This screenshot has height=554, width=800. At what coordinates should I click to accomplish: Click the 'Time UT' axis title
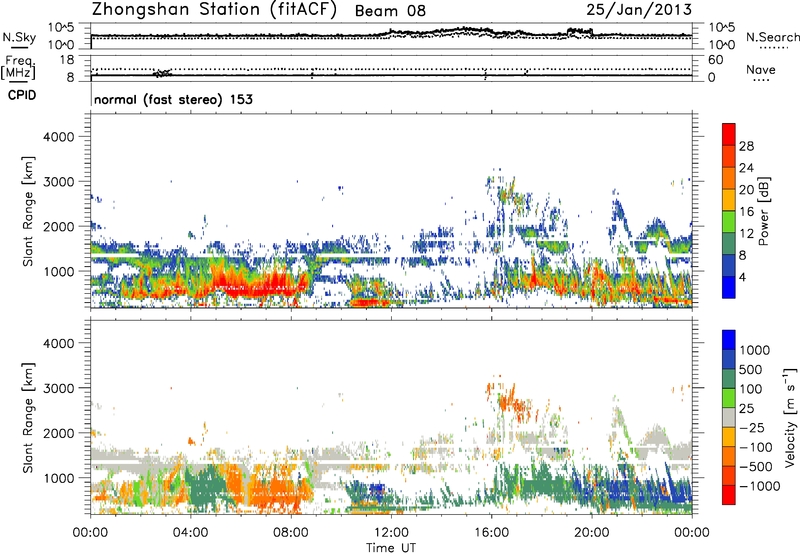[391, 548]
